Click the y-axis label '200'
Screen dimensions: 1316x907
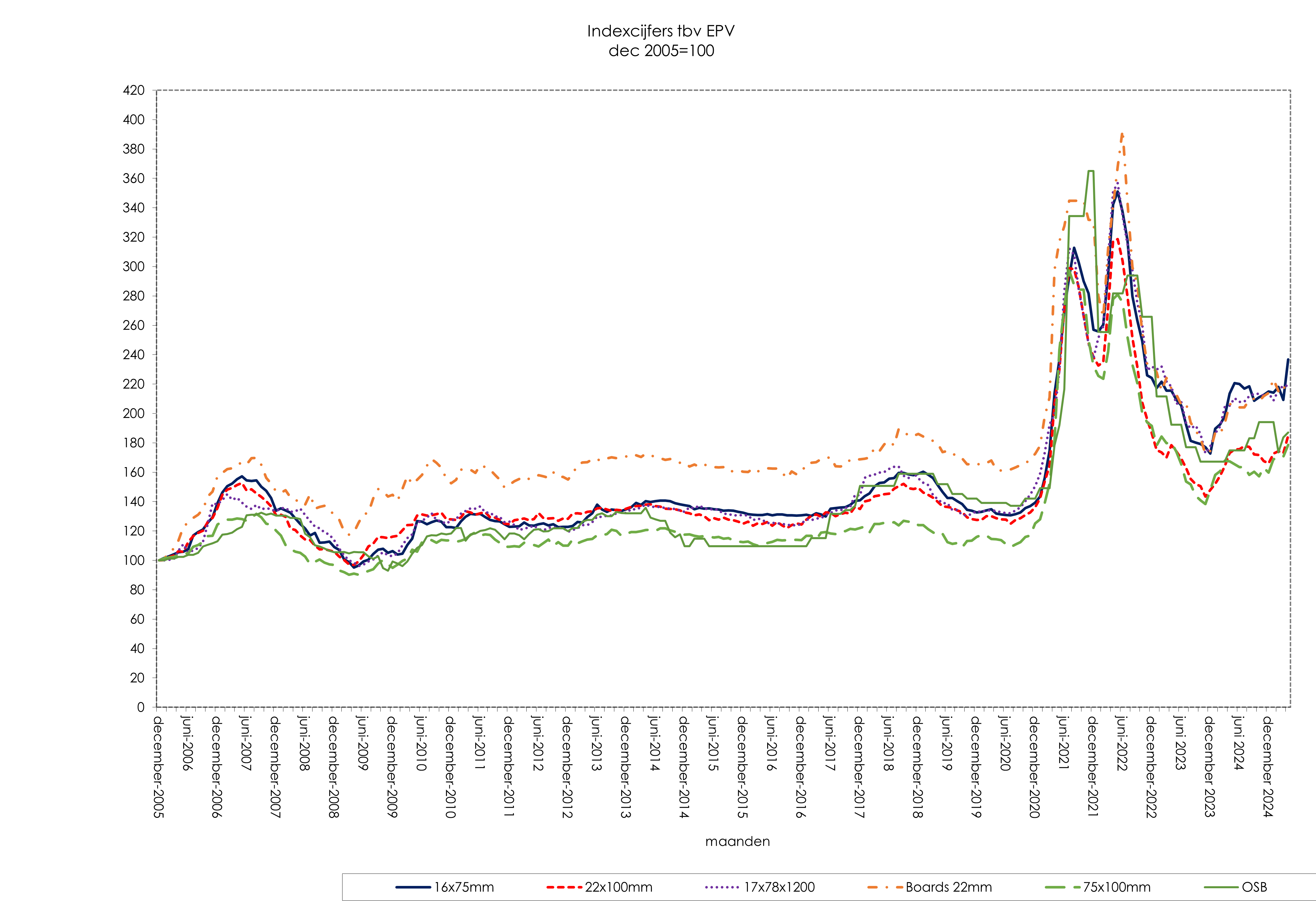pos(134,414)
